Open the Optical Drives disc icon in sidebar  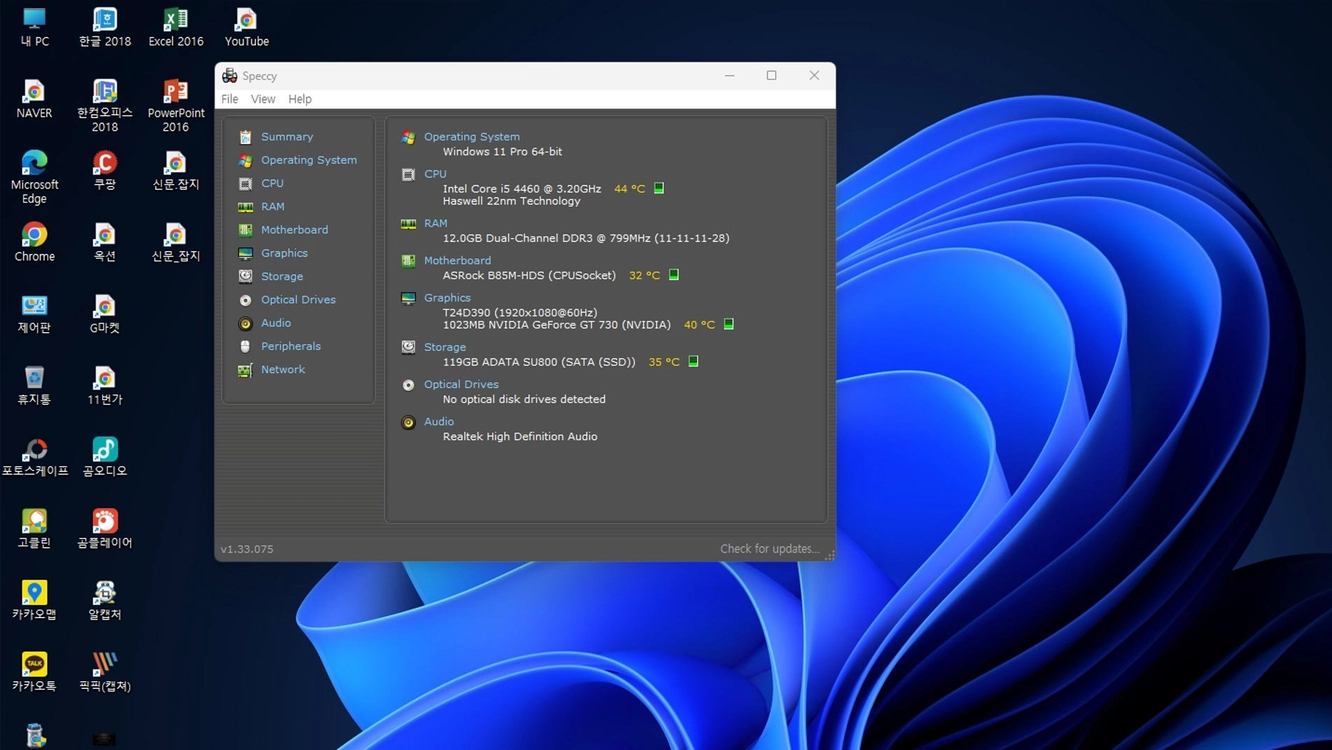click(245, 300)
